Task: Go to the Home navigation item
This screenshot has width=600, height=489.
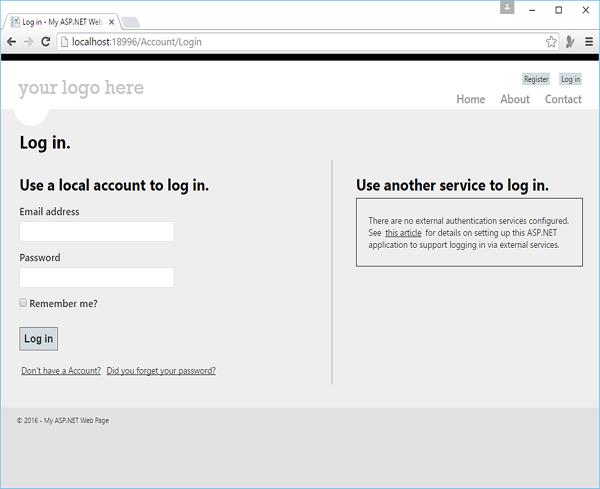Action: click(470, 99)
